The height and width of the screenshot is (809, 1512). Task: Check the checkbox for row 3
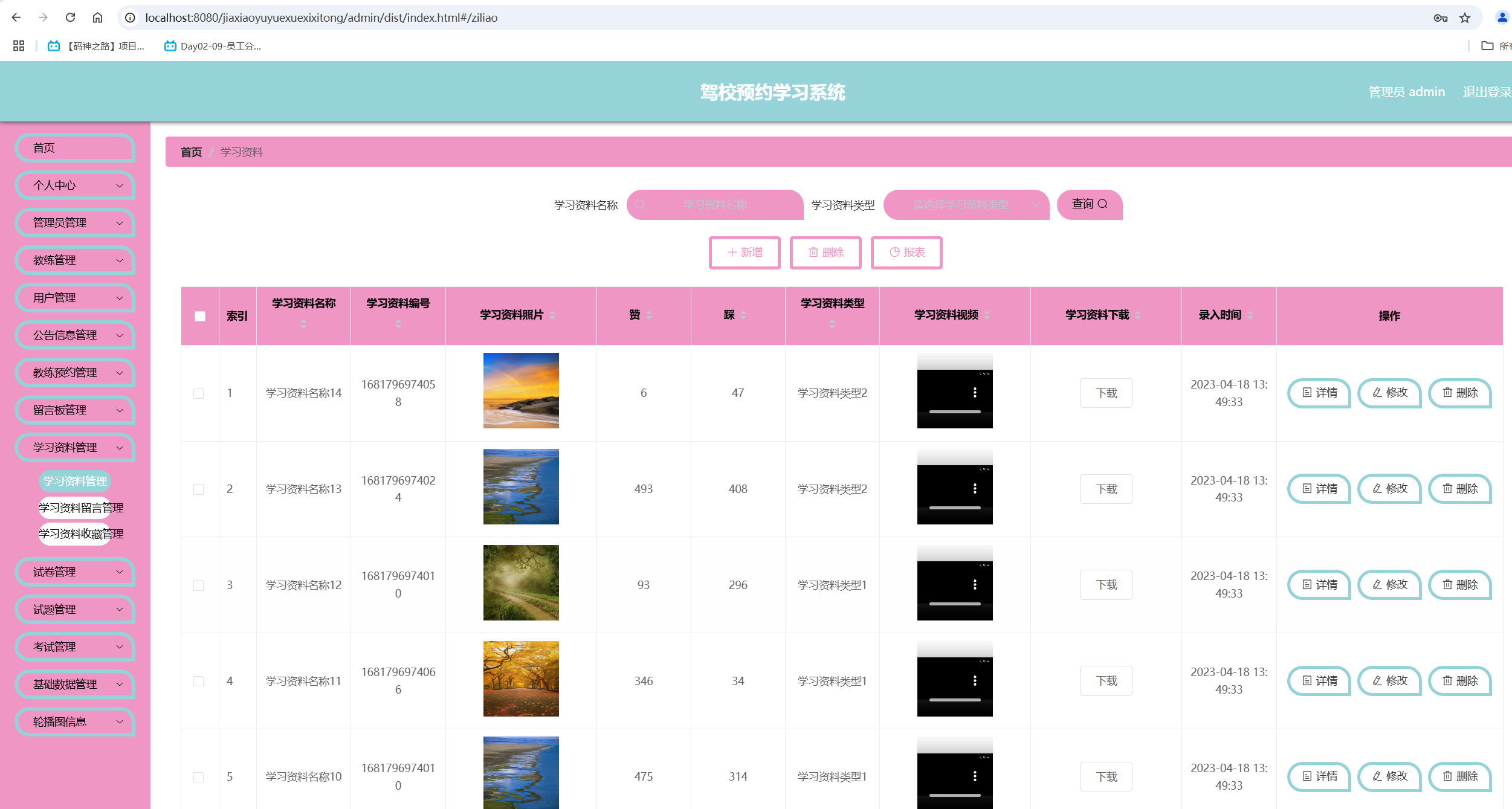pyautogui.click(x=199, y=585)
